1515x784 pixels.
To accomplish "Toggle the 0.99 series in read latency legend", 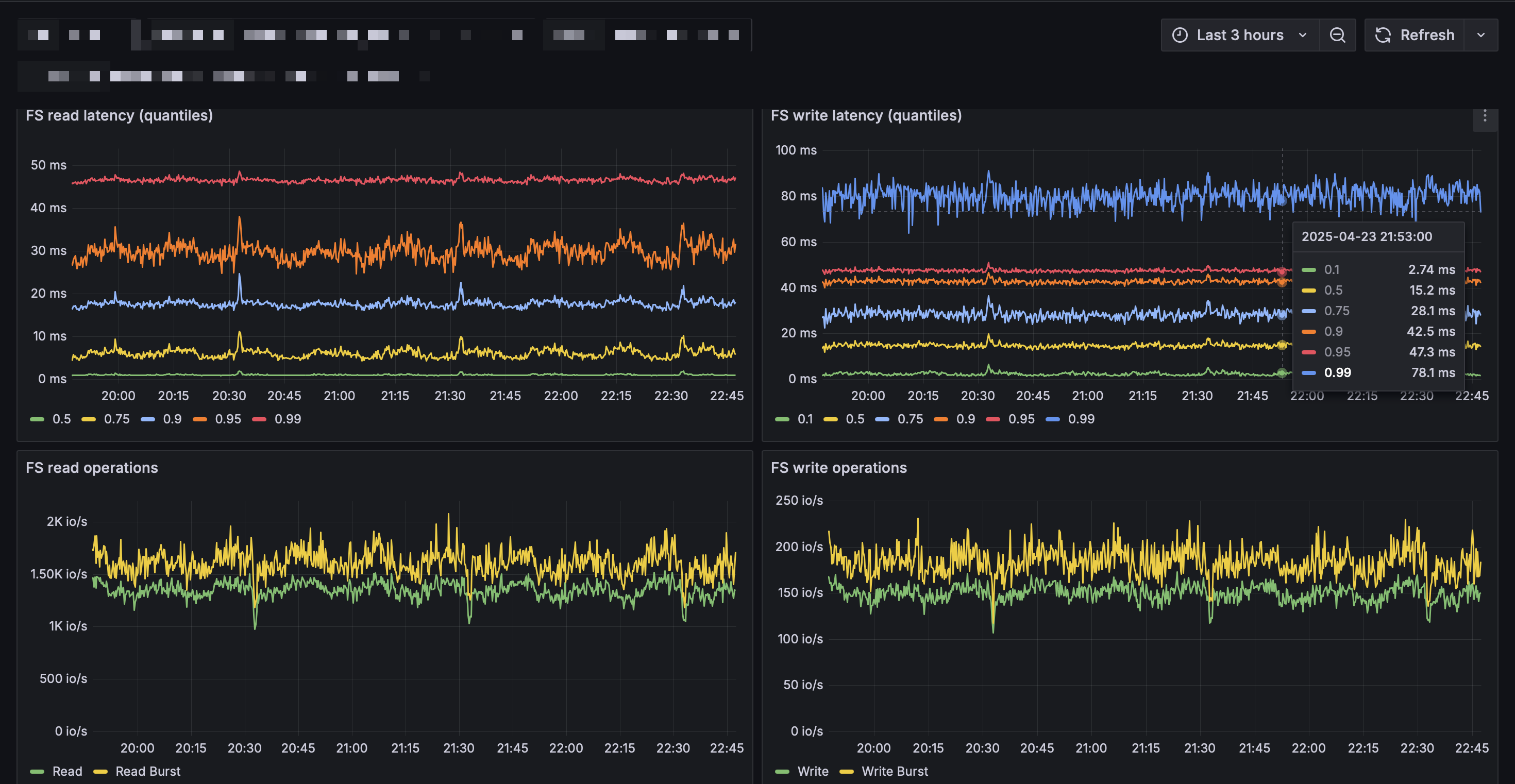I will [x=277, y=419].
